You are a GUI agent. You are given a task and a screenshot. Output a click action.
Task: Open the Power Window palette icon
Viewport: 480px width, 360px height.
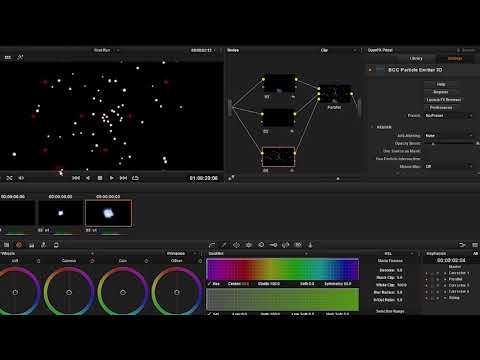236,245
